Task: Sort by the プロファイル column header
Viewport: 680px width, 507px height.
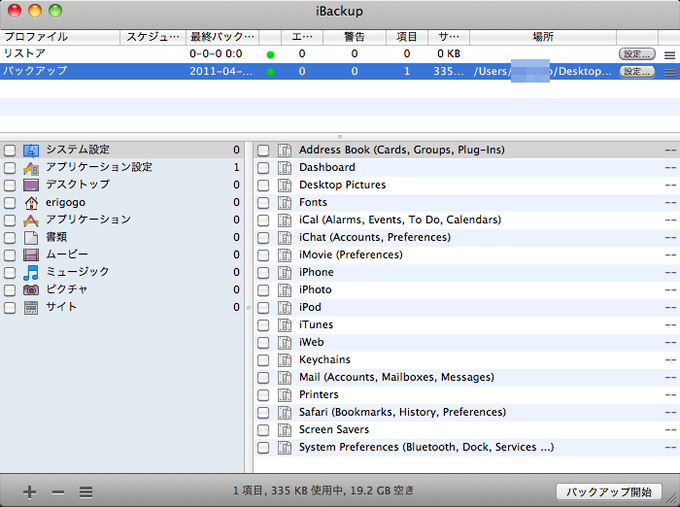Action: click(x=60, y=37)
